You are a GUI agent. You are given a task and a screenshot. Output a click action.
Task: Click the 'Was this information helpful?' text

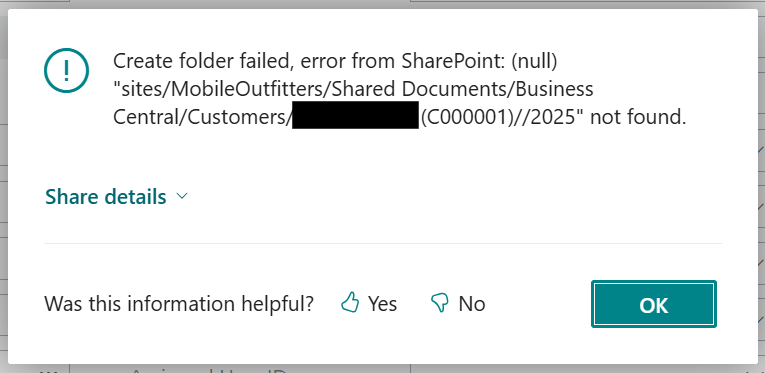[179, 303]
